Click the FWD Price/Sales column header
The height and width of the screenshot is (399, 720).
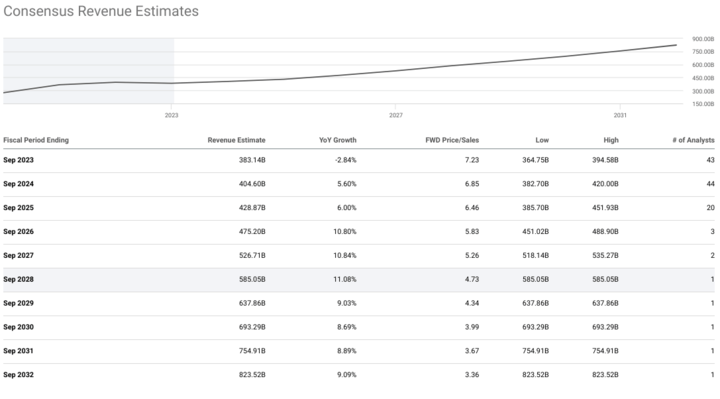click(x=452, y=140)
